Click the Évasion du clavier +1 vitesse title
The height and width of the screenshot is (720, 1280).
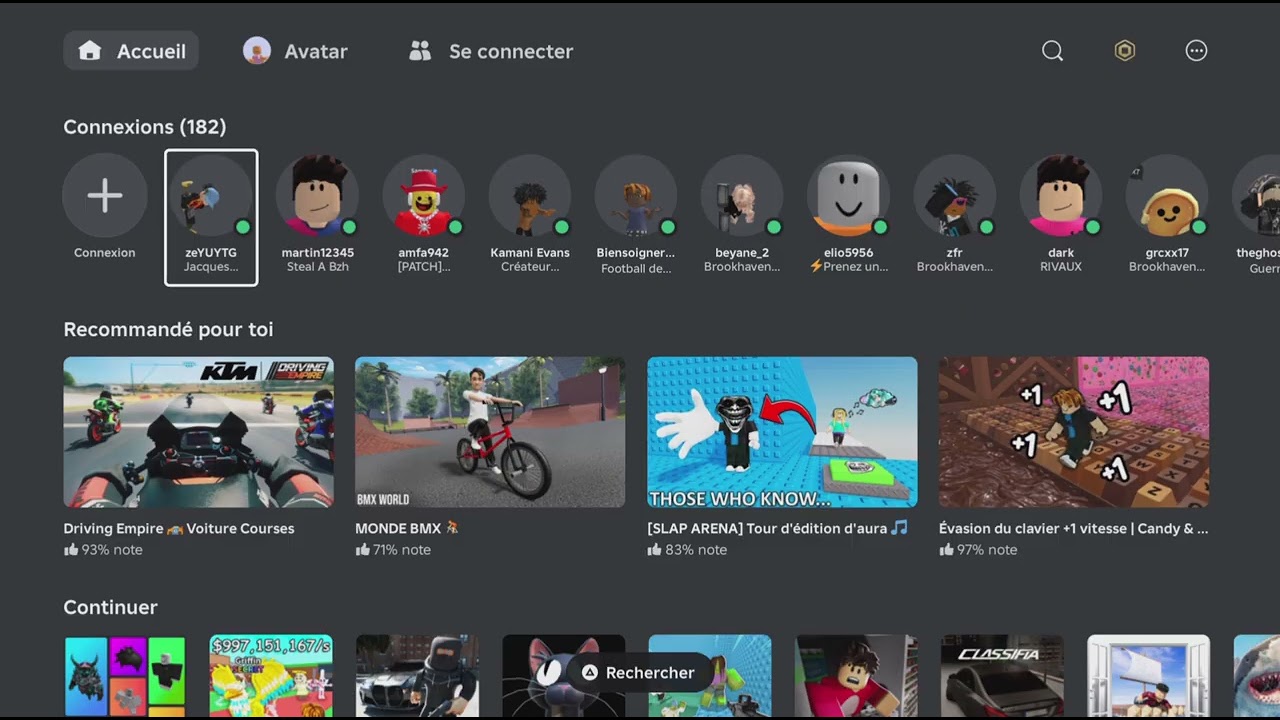pos(1073,528)
